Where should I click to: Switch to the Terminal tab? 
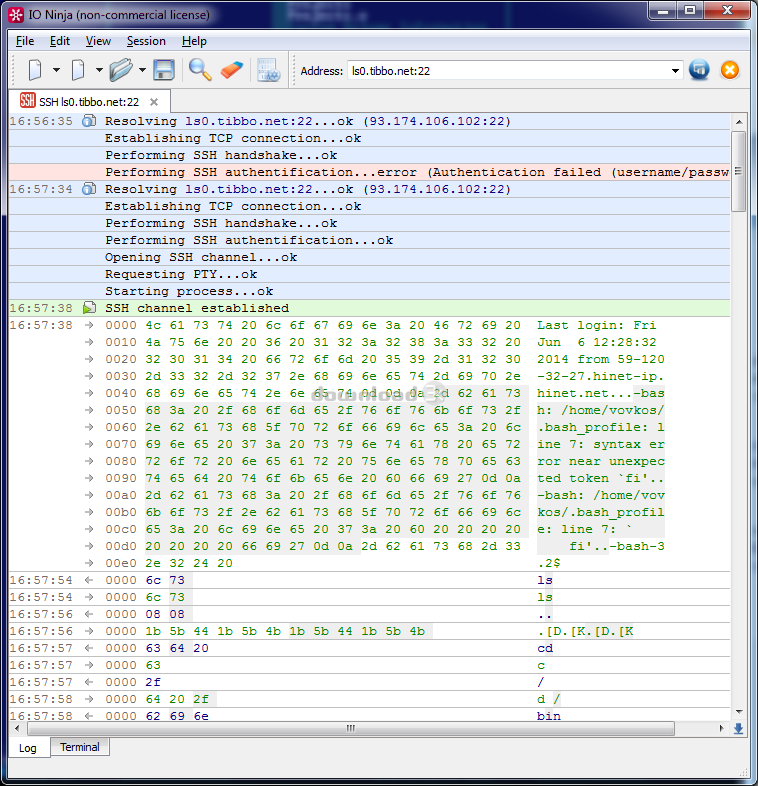click(x=80, y=747)
